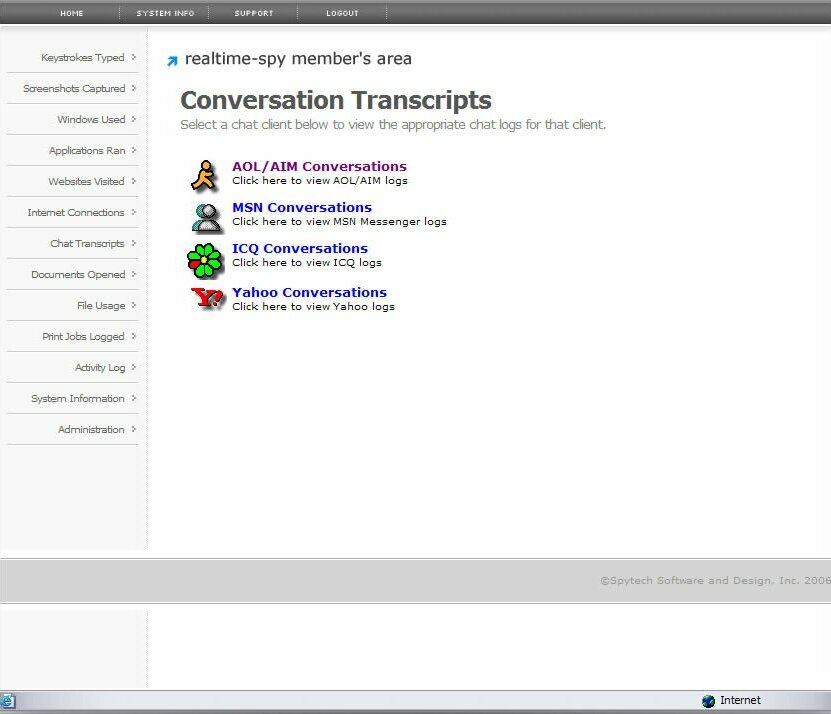Screen dimensions: 831x714
Task: Click LOGOUT in the top bar
Action: coord(342,13)
